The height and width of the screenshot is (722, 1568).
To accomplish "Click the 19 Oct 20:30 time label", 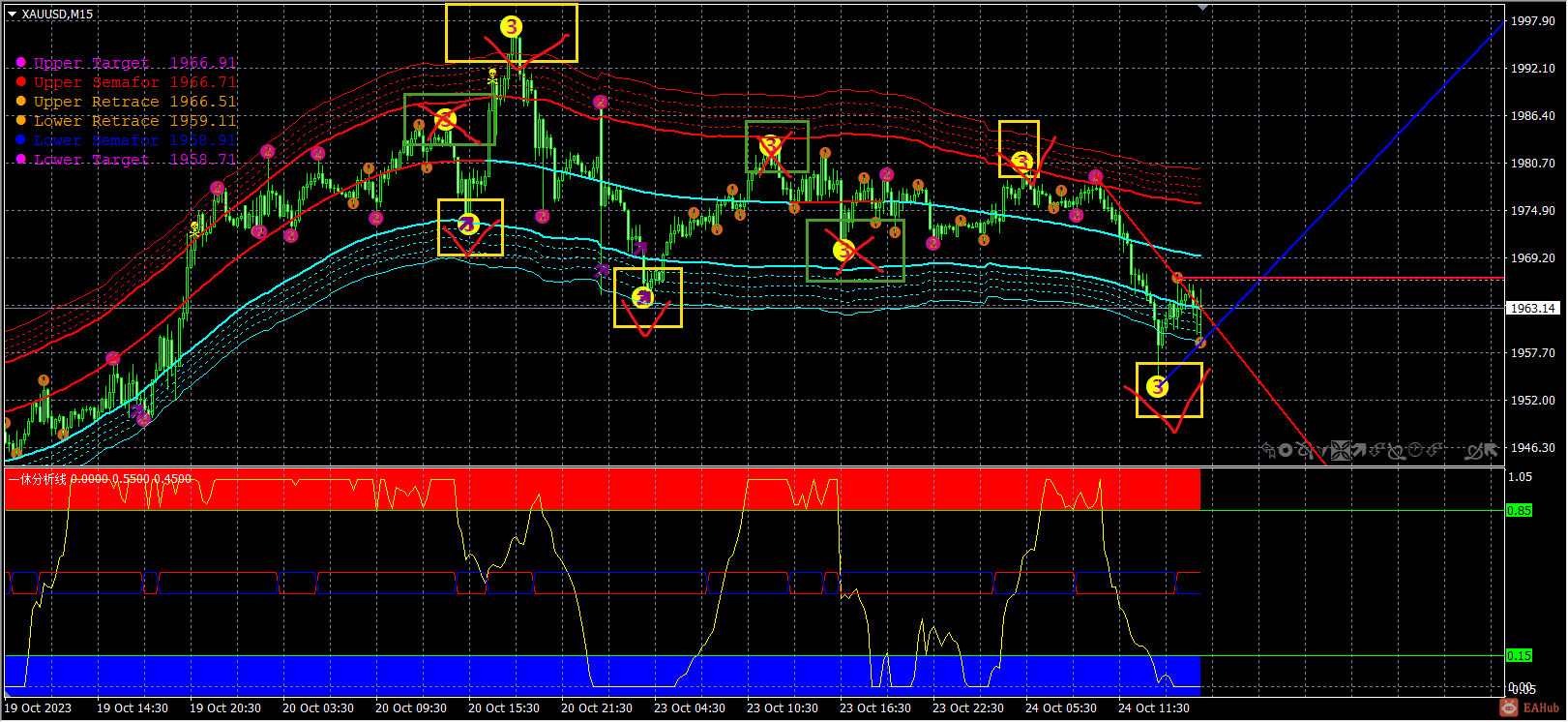I will [x=225, y=708].
